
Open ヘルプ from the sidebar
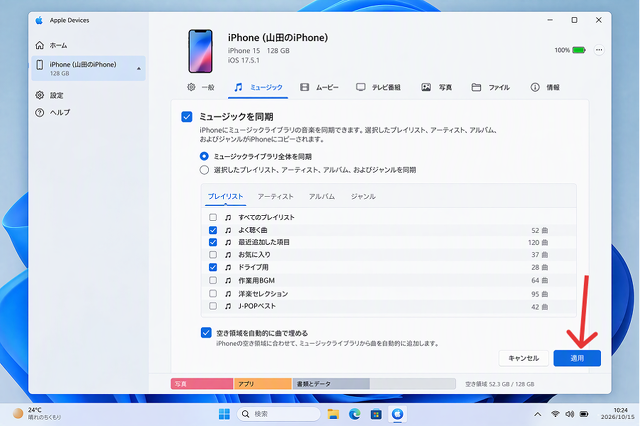[x=53, y=112]
